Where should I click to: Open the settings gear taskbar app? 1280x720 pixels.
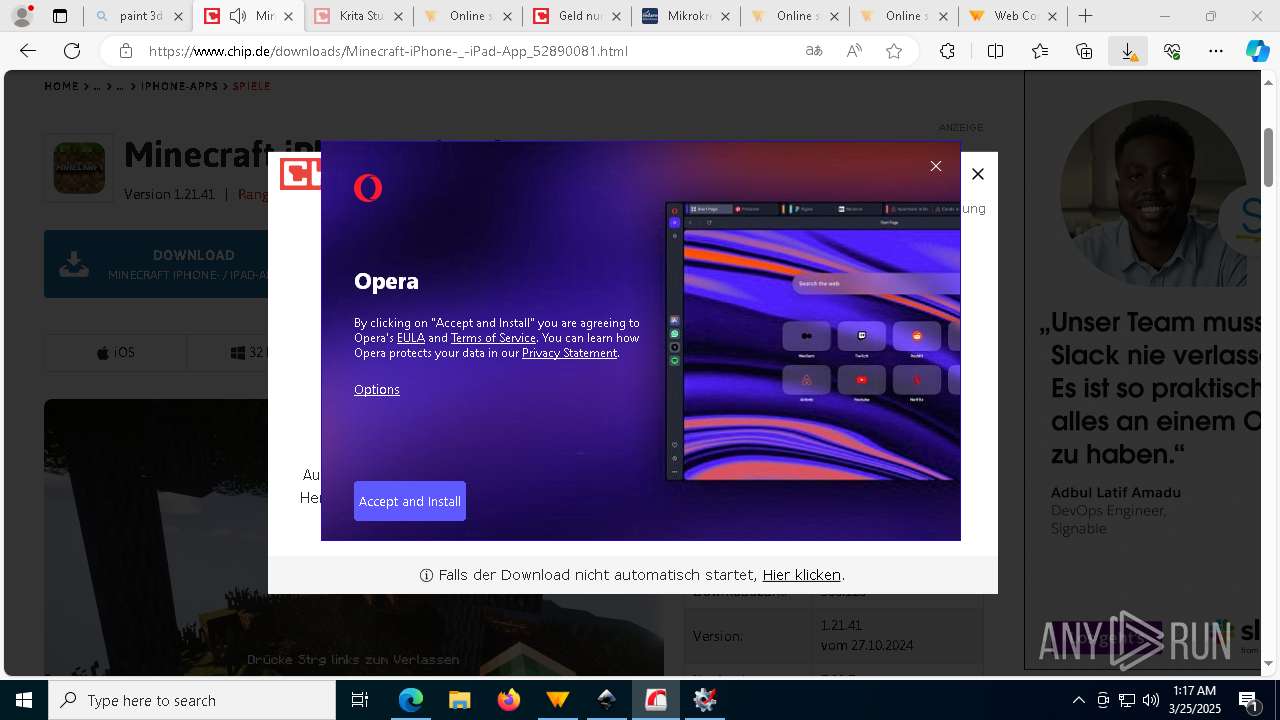704,700
